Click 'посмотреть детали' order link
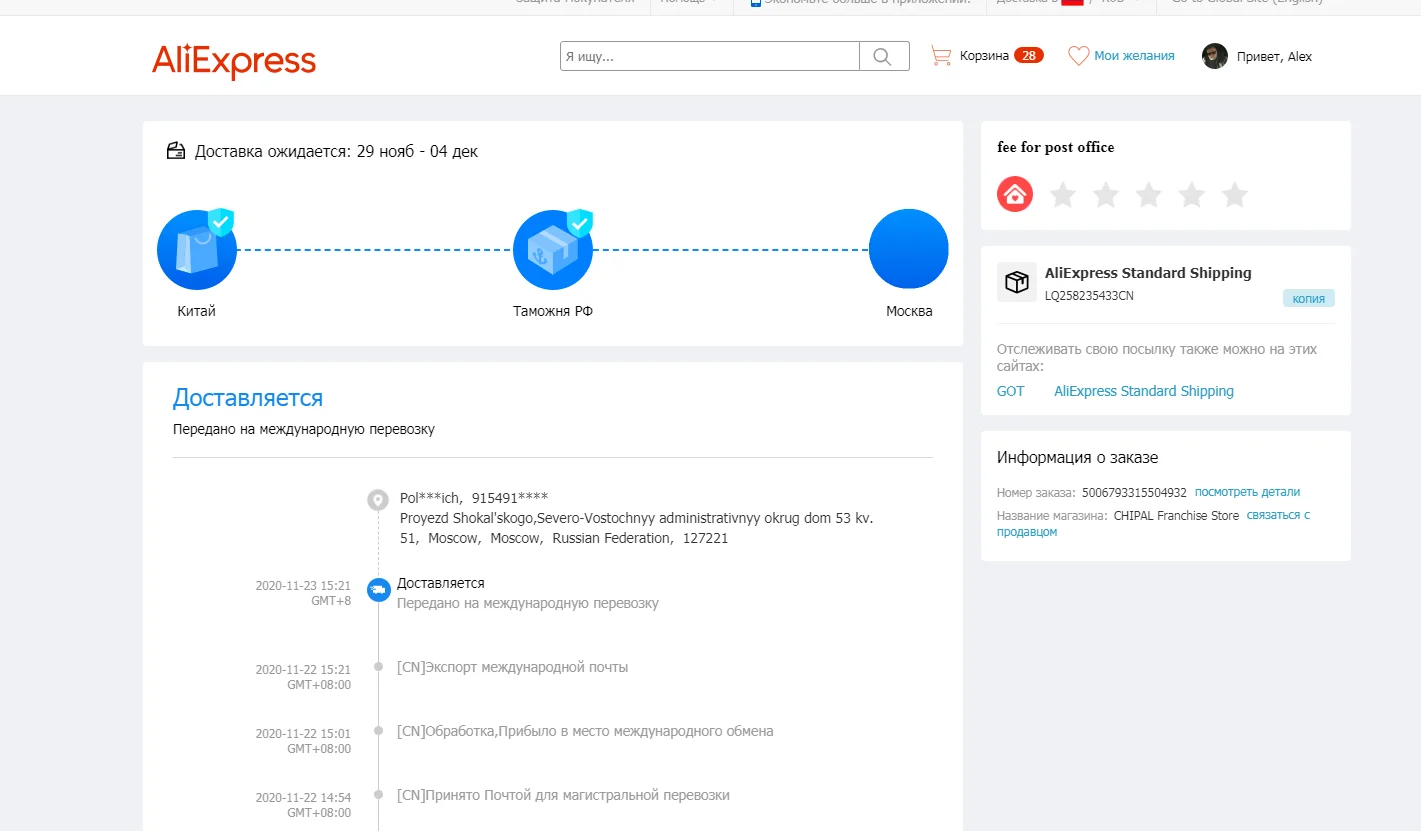 point(1248,492)
